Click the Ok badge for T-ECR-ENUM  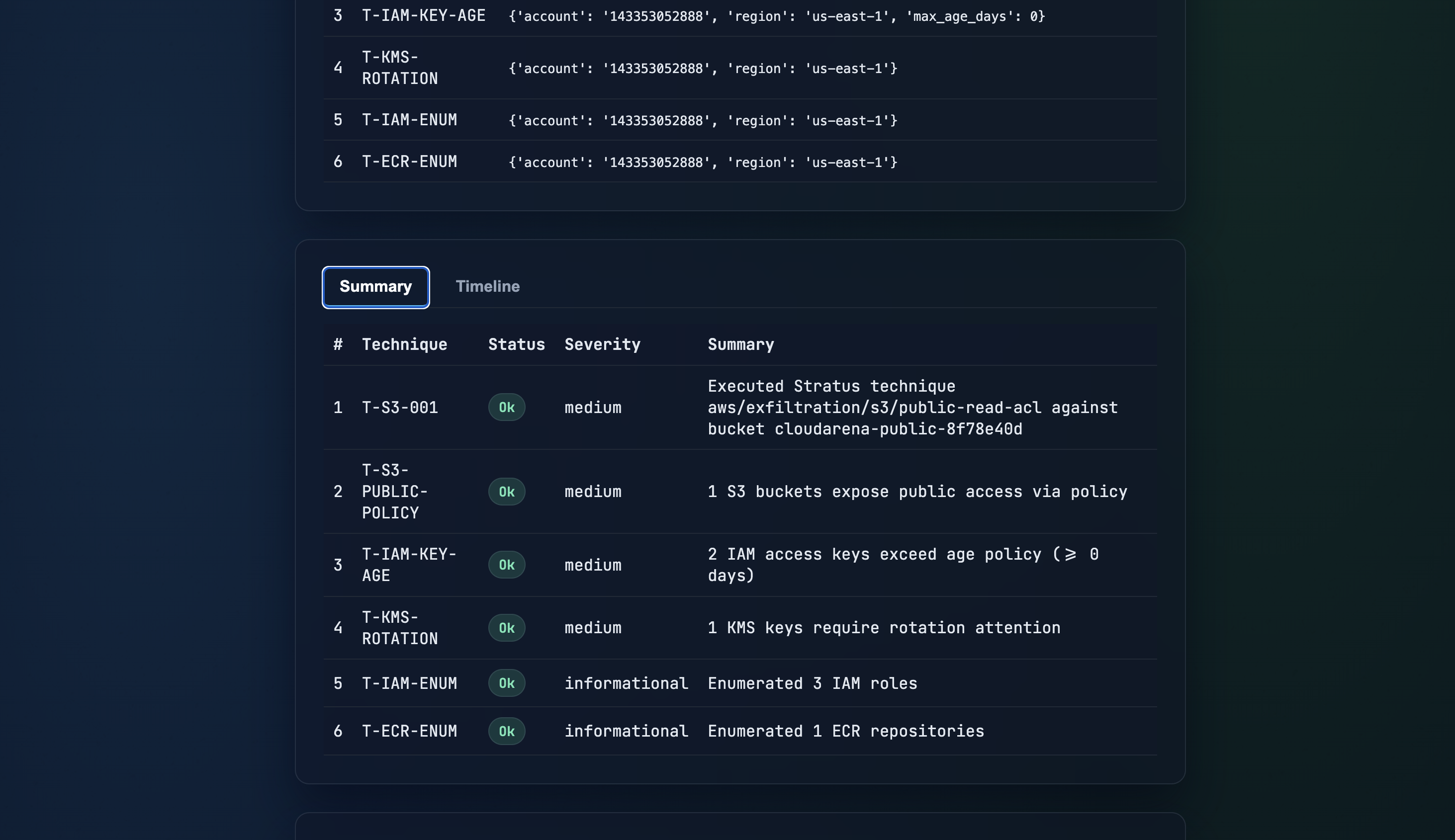pos(506,731)
